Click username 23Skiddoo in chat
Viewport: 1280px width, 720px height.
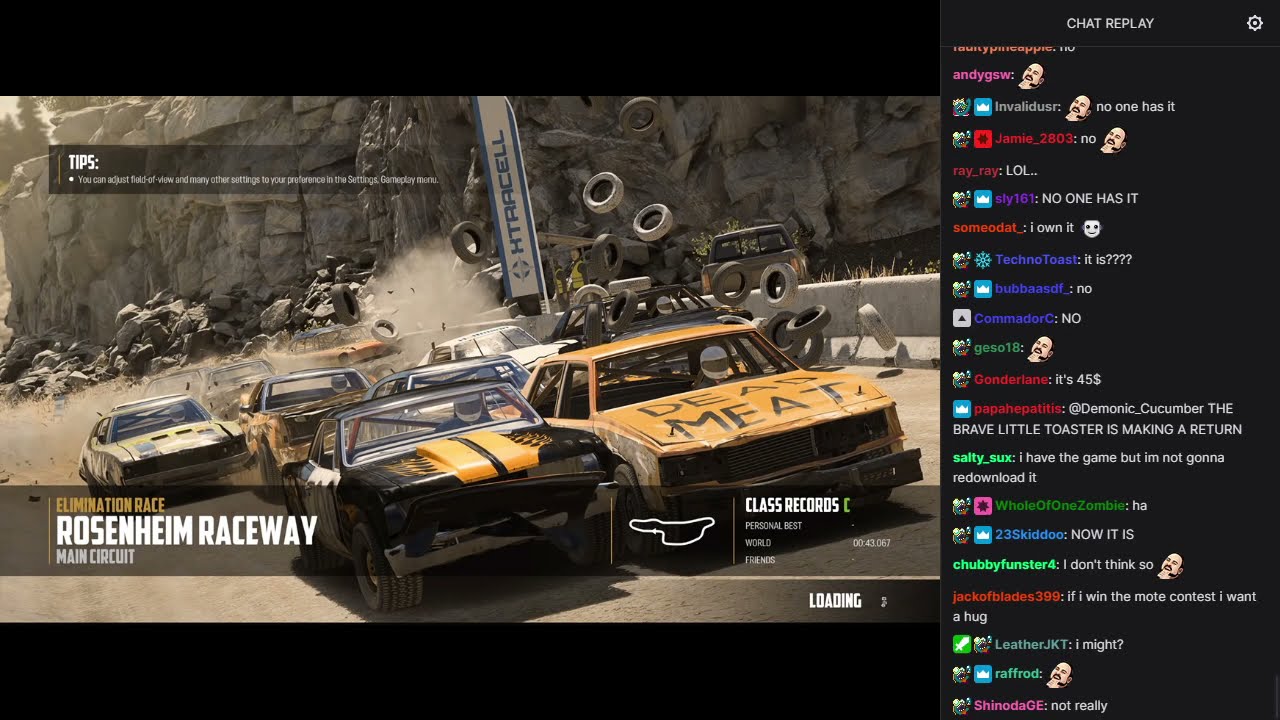pyautogui.click(x=1030, y=535)
